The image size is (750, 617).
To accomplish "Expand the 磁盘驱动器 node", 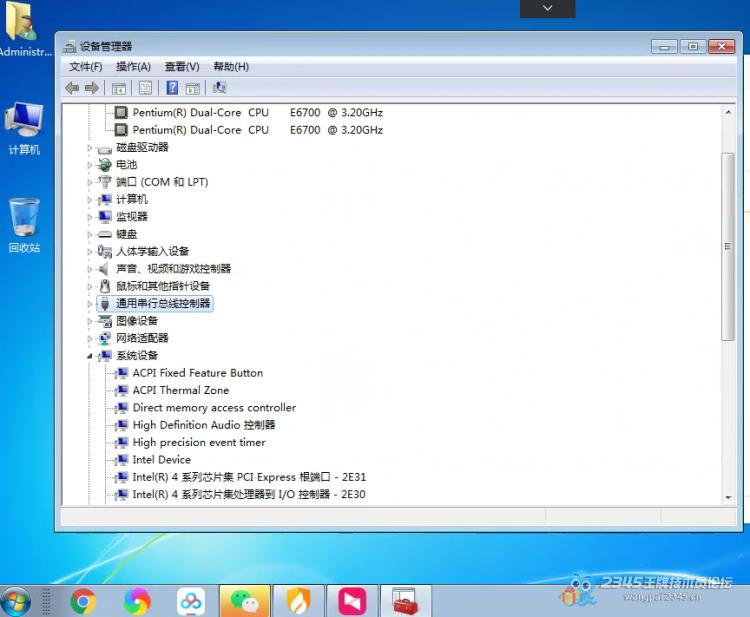I will click(x=89, y=148).
